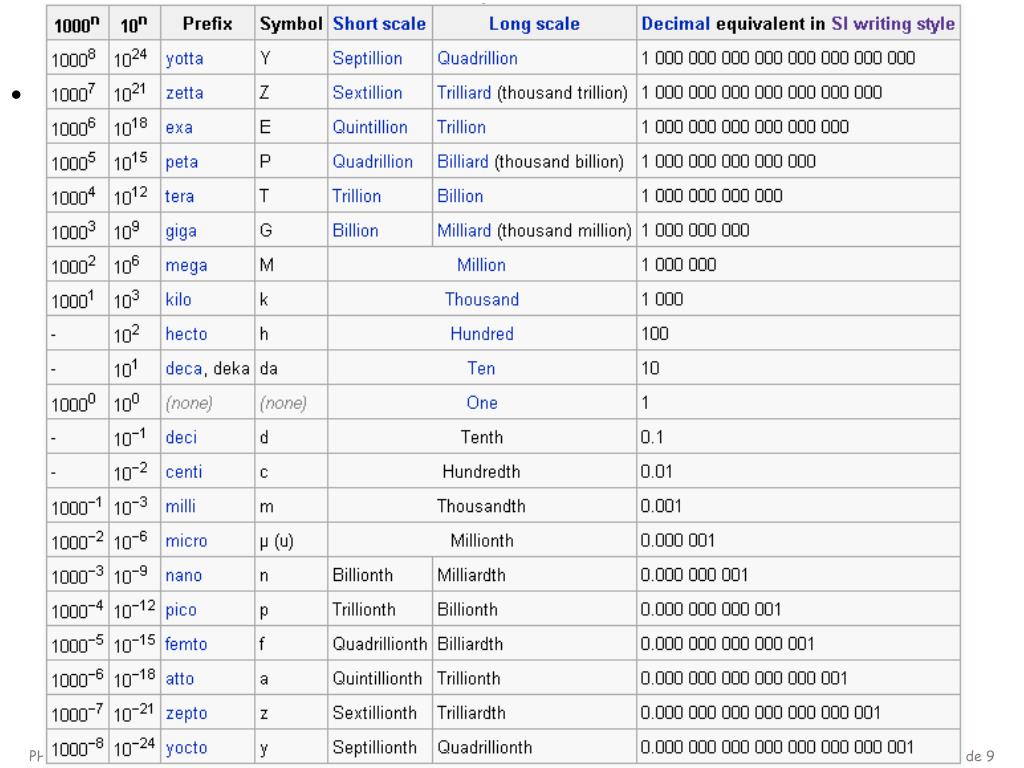Click the 'Decimal' link in the header

click(675, 24)
